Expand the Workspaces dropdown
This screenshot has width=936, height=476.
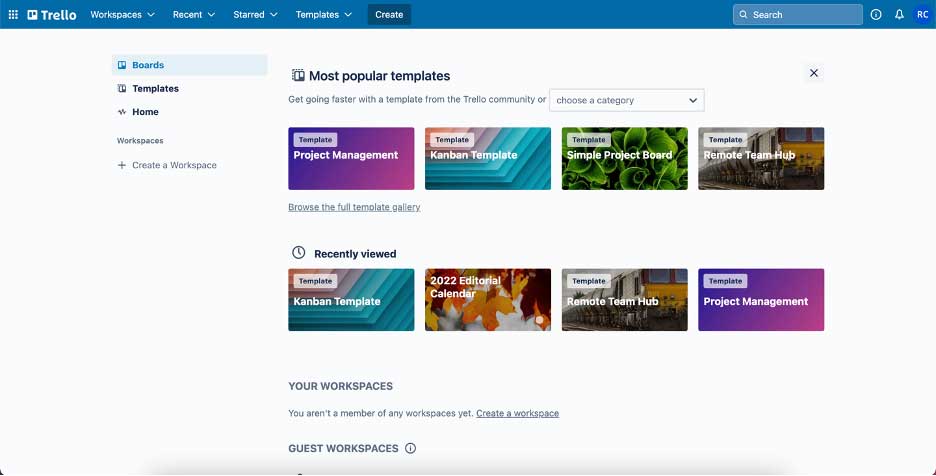(x=122, y=14)
